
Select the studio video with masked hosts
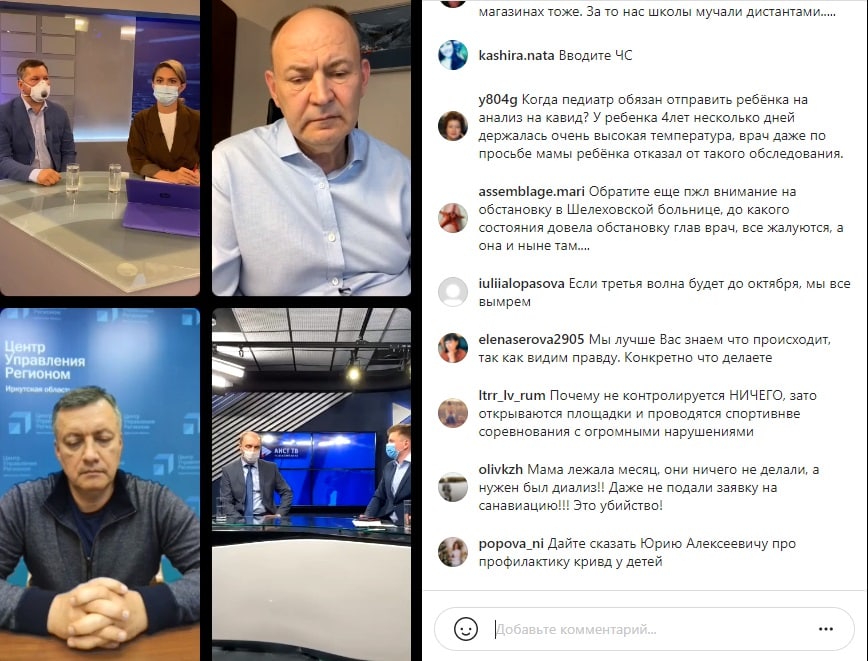100,148
